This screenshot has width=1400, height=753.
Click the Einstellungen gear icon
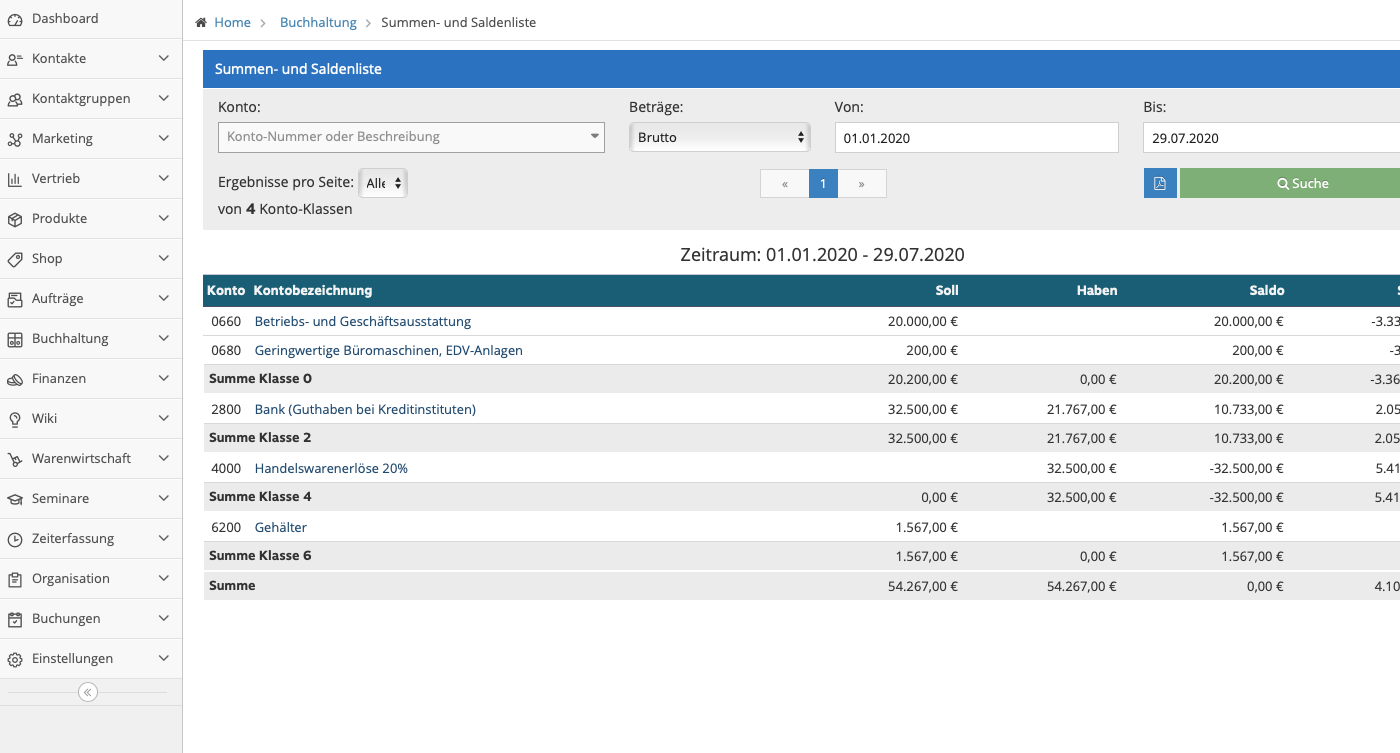coord(14,659)
